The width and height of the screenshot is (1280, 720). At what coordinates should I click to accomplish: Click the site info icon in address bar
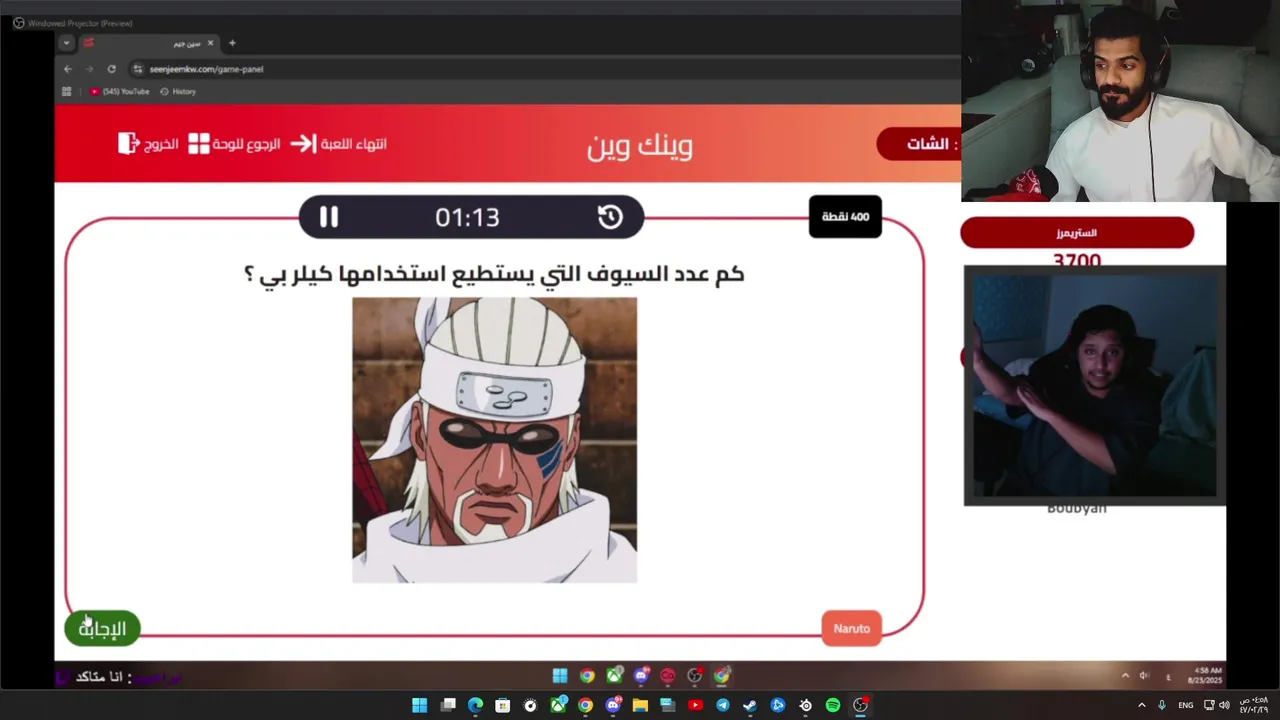[x=138, y=69]
